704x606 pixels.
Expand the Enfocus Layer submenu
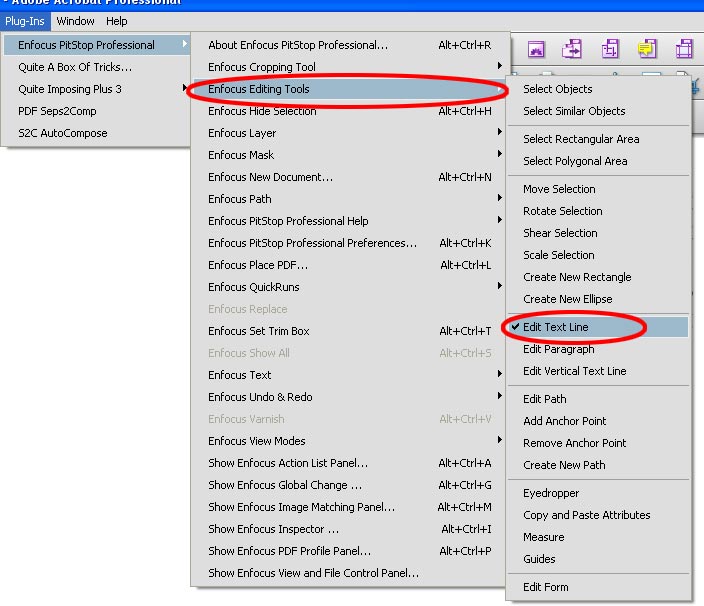[500, 132]
